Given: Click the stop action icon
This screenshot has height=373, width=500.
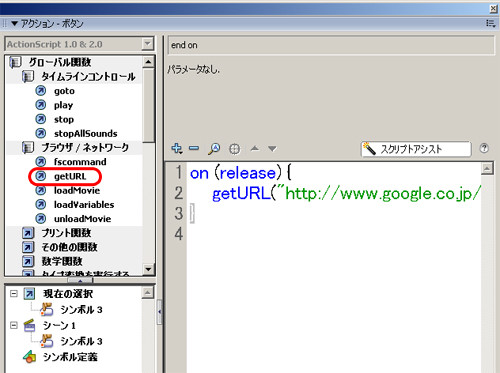Looking at the screenshot, I should [x=41, y=119].
